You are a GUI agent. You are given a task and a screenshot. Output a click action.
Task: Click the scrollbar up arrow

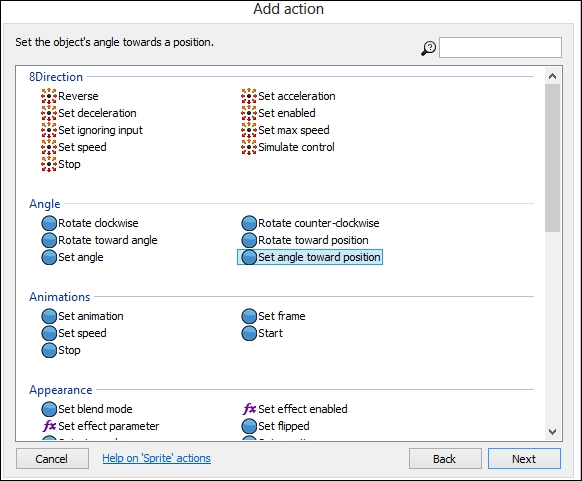552,76
